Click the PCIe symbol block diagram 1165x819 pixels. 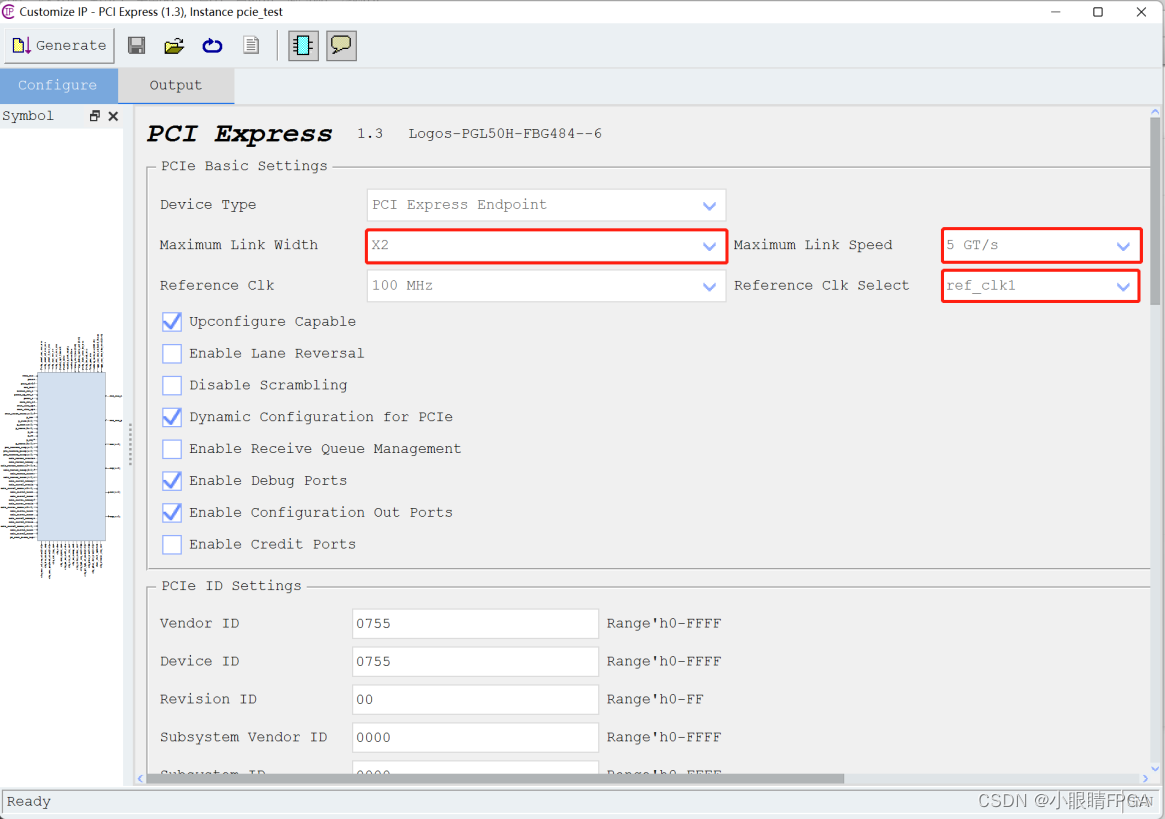point(71,456)
